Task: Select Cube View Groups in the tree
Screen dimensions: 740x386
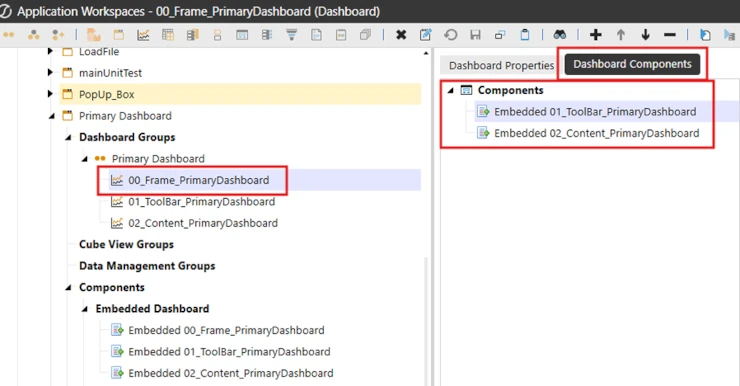Action: point(126,244)
